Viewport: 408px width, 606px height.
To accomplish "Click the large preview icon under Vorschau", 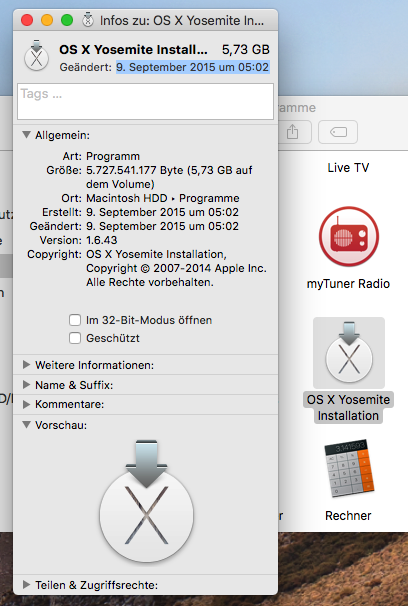I will click(146, 500).
